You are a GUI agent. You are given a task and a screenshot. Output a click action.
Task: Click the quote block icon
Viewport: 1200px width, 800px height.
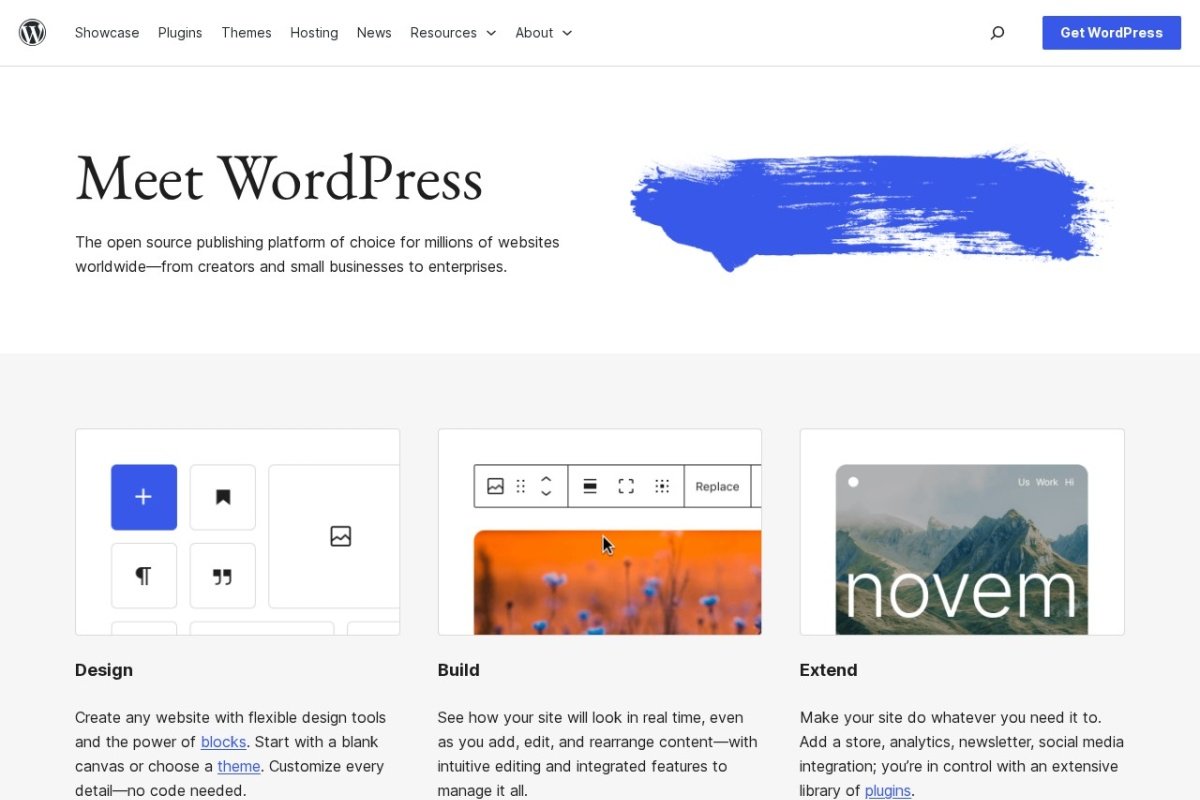pyautogui.click(x=223, y=576)
